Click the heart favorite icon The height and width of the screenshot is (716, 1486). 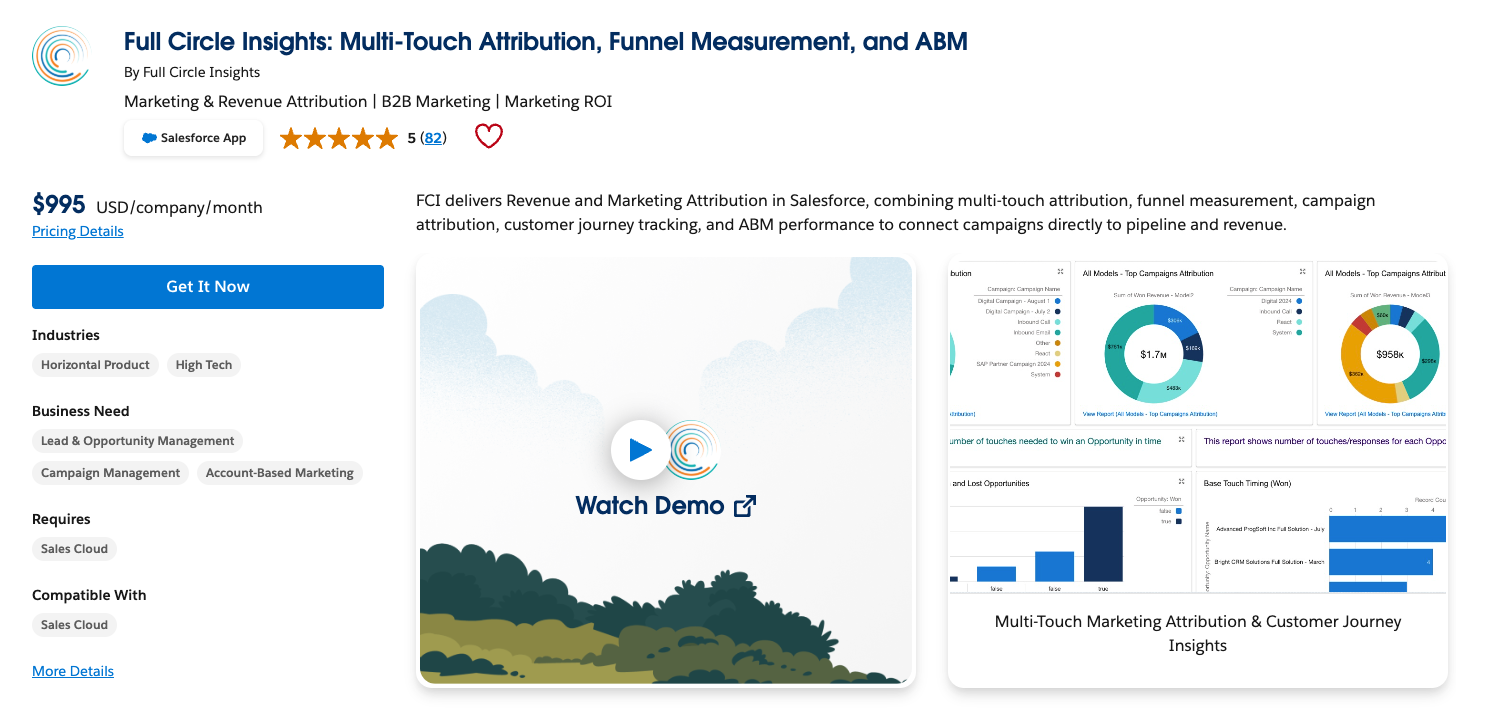coord(488,137)
